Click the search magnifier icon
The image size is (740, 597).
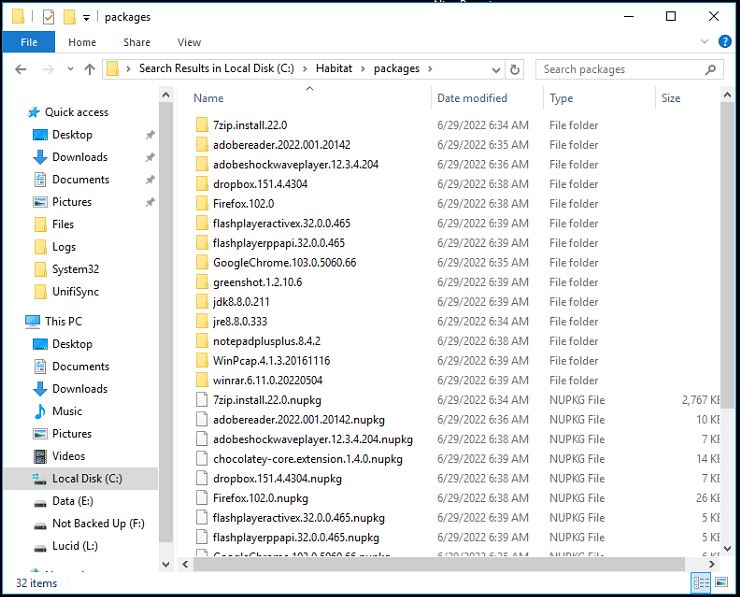711,70
